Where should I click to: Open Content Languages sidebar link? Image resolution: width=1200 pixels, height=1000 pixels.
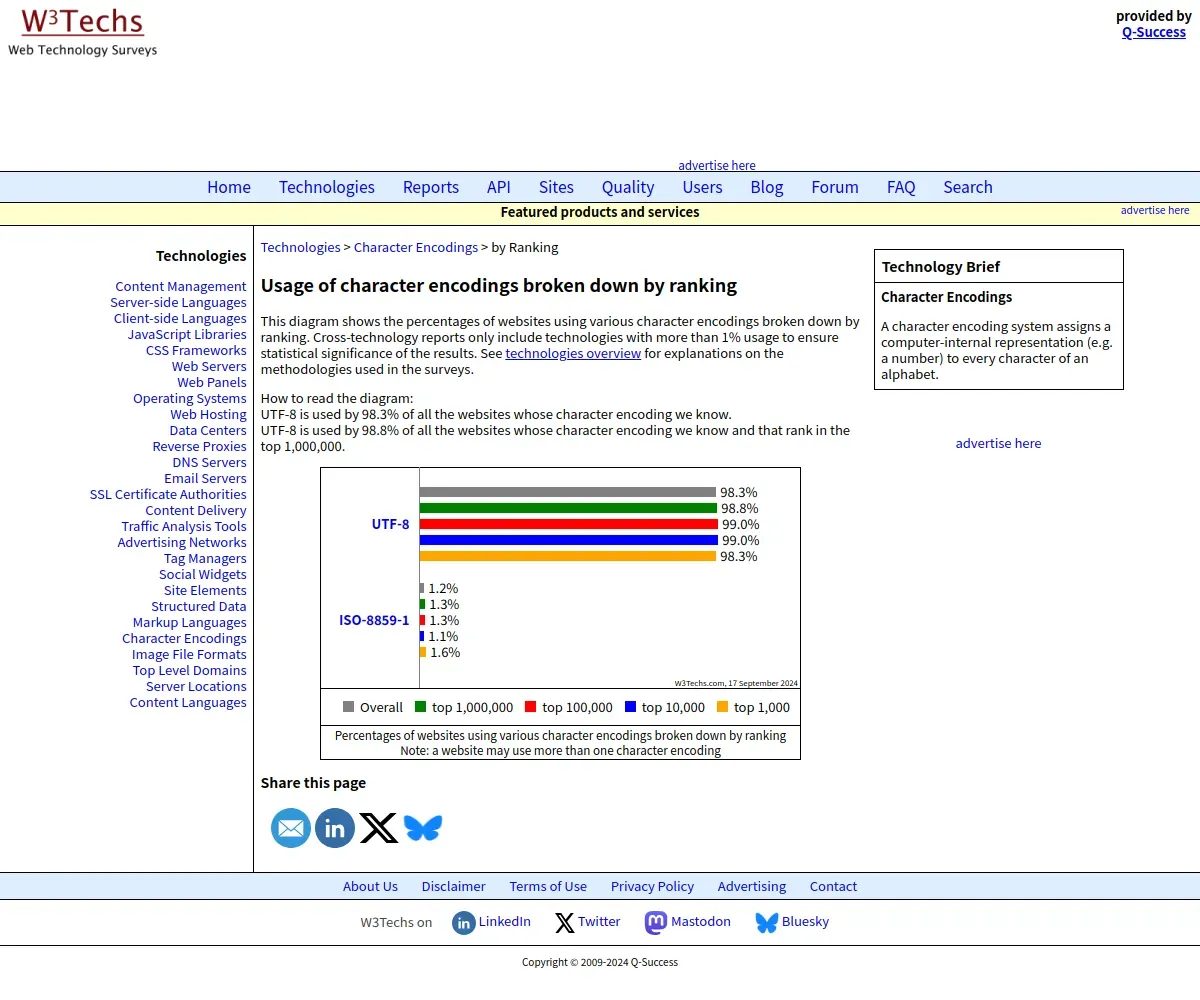coord(188,702)
